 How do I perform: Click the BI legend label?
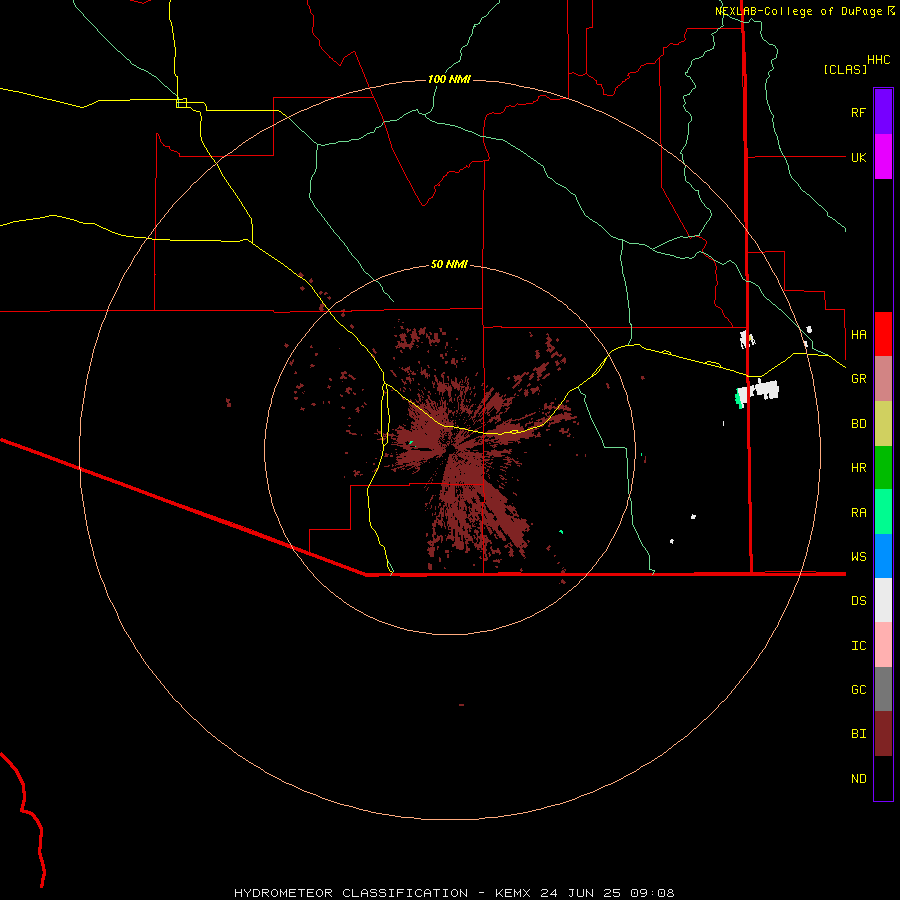[x=858, y=734]
